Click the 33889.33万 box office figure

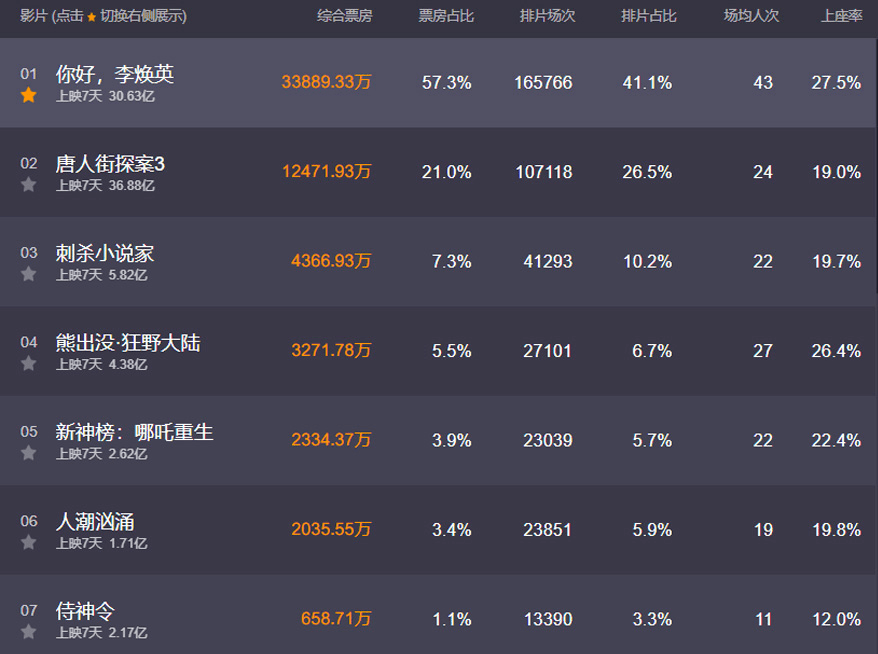[326, 83]
